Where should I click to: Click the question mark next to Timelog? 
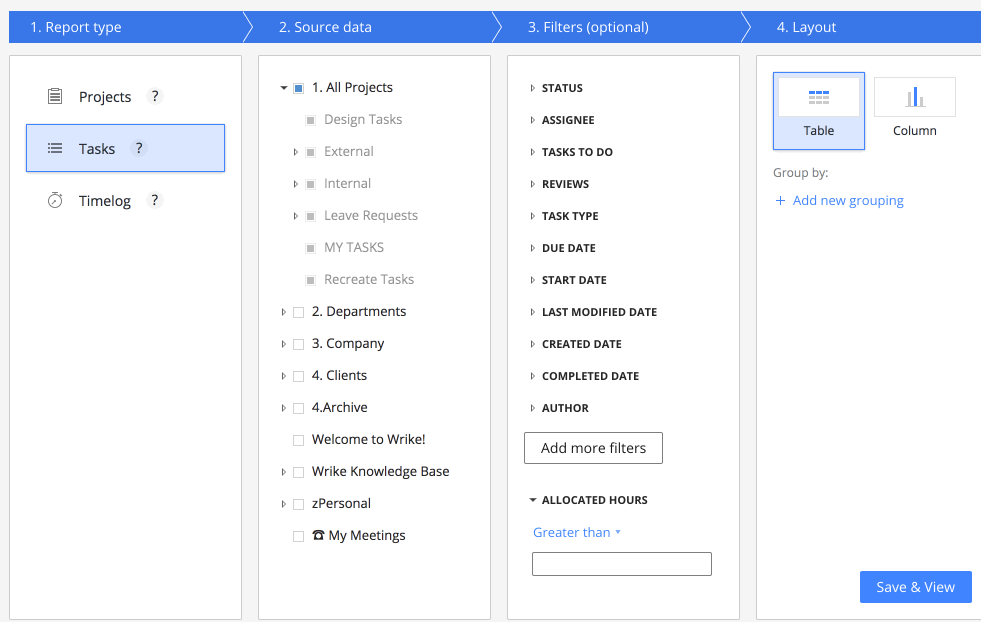click(x=154, y=201)
